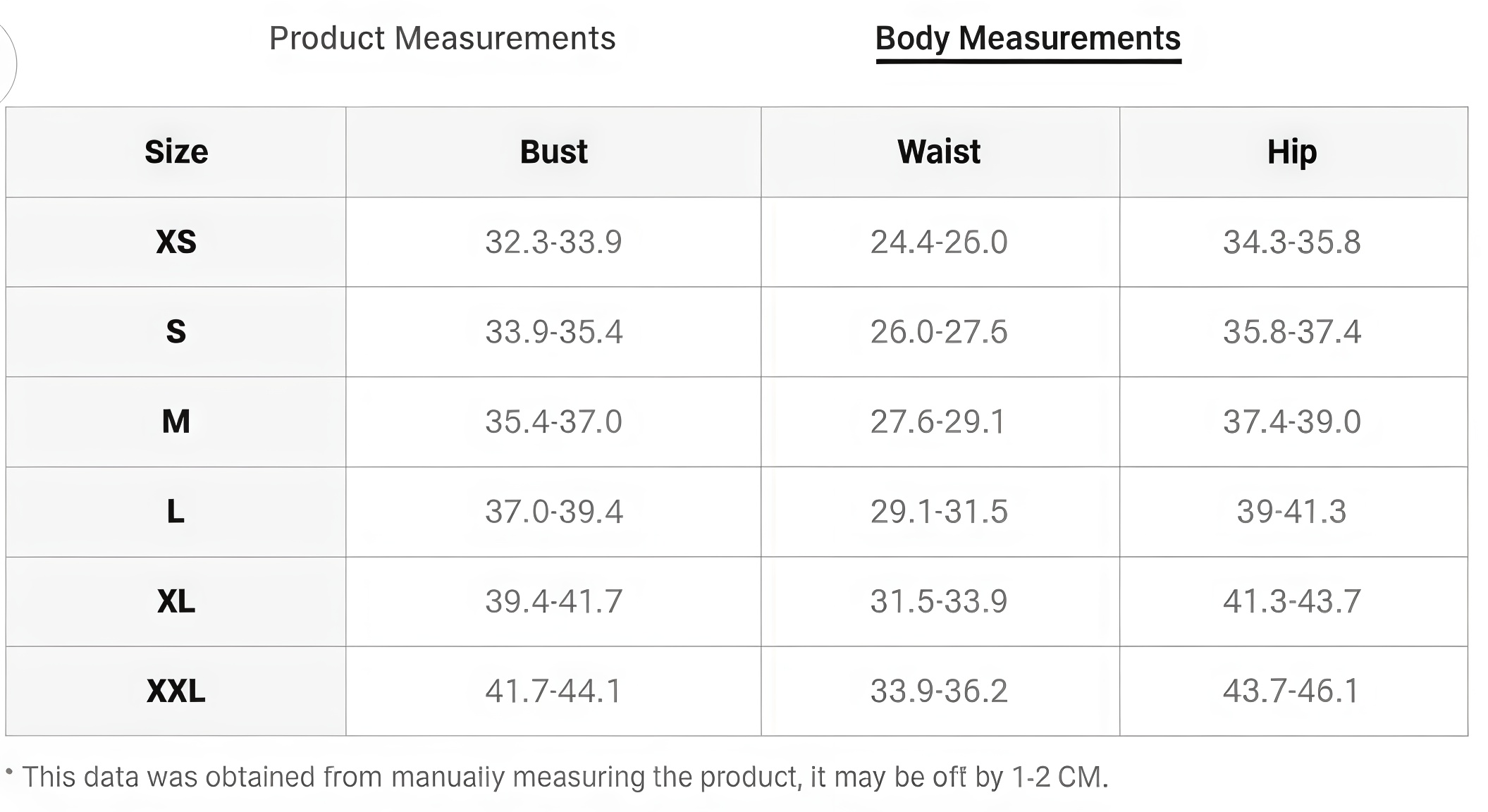The width and height of the screenshot is (1488, 812).
Task: Click the XS bust value 32.3-33.9
Action: pyautogui.click(x=553, y=242)
